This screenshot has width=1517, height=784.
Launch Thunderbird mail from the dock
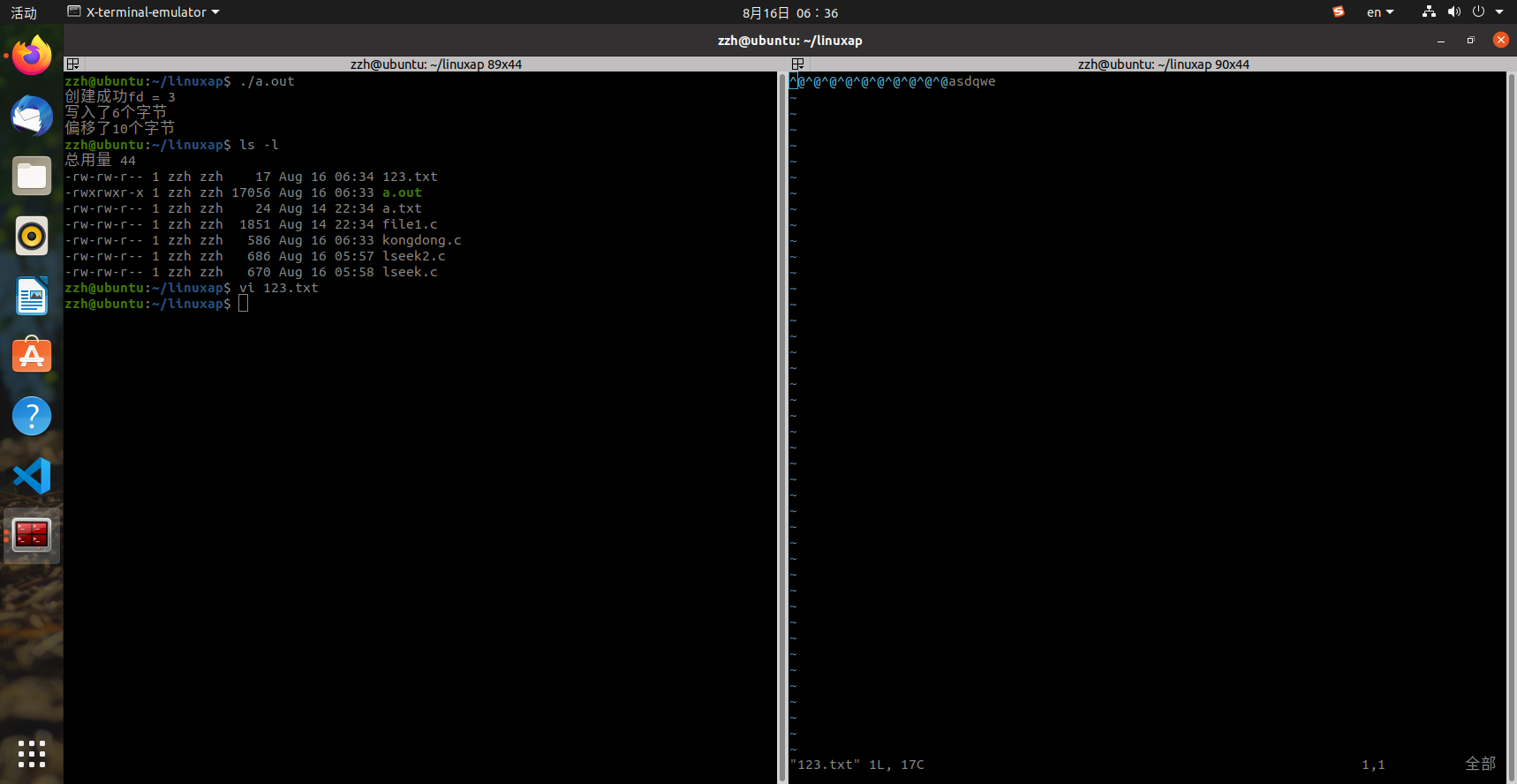[32, 116]
